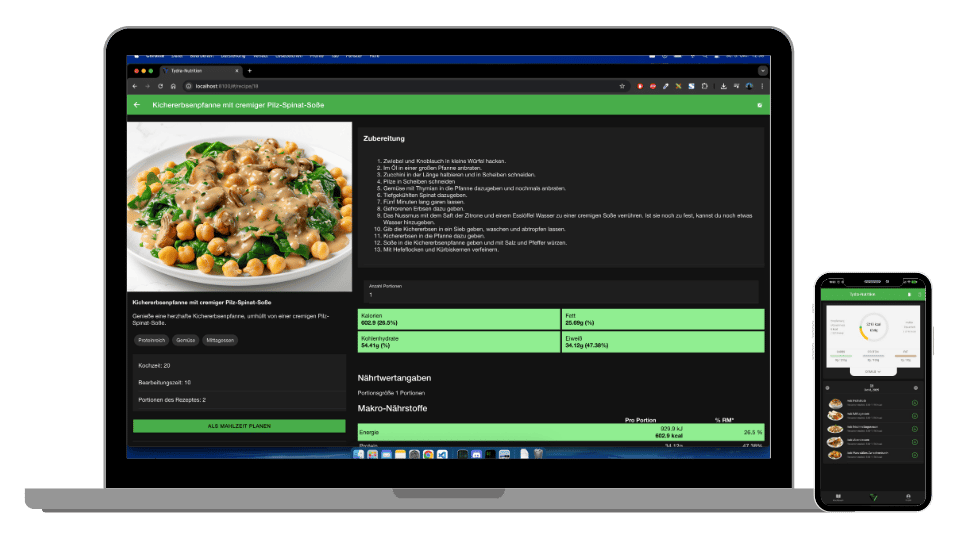Select the Proteinreich tag chip
This screenshot has height=540, width=960.
point(151,340)
